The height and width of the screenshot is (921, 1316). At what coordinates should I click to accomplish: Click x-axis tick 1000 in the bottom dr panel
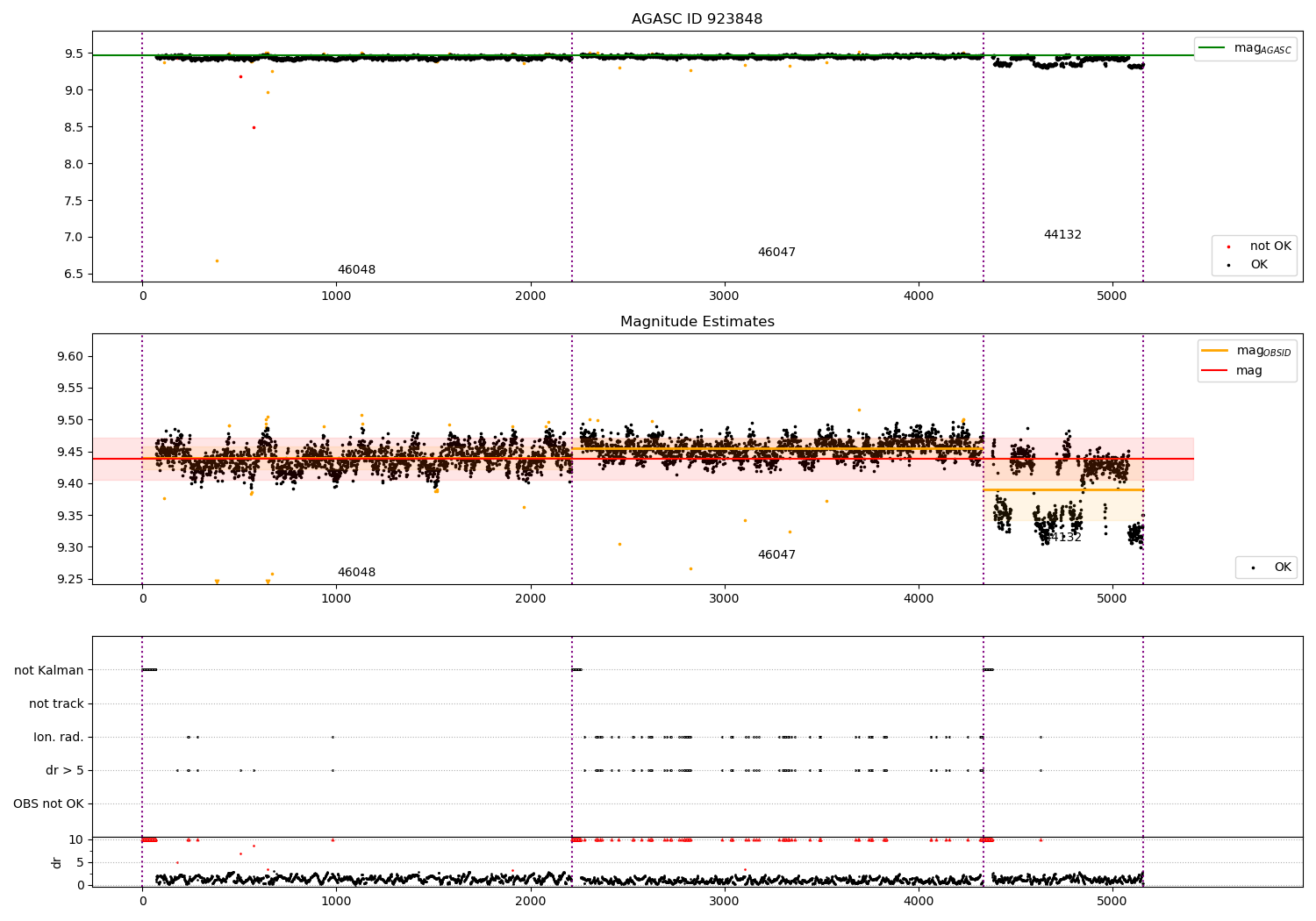(336, 902)
